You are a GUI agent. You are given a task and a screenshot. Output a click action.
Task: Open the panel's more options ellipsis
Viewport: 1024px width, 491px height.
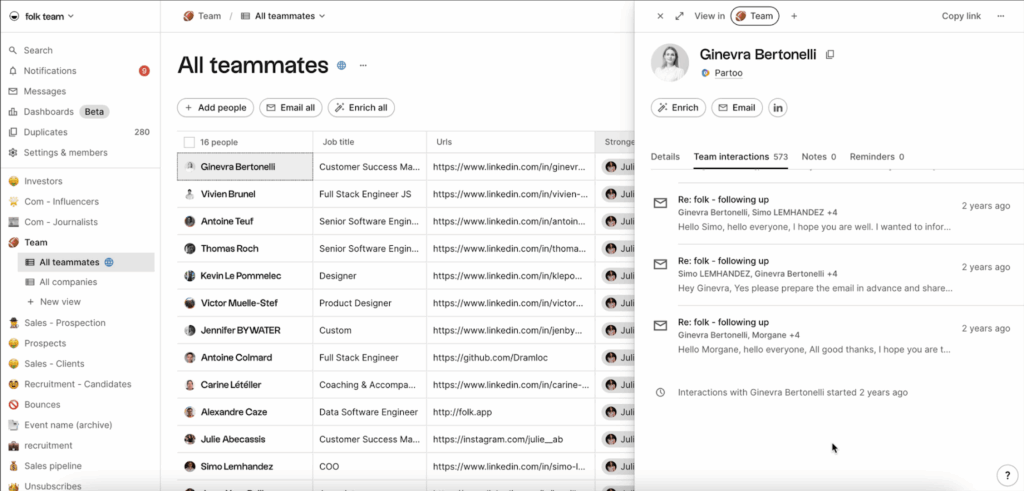(1001, 16)
